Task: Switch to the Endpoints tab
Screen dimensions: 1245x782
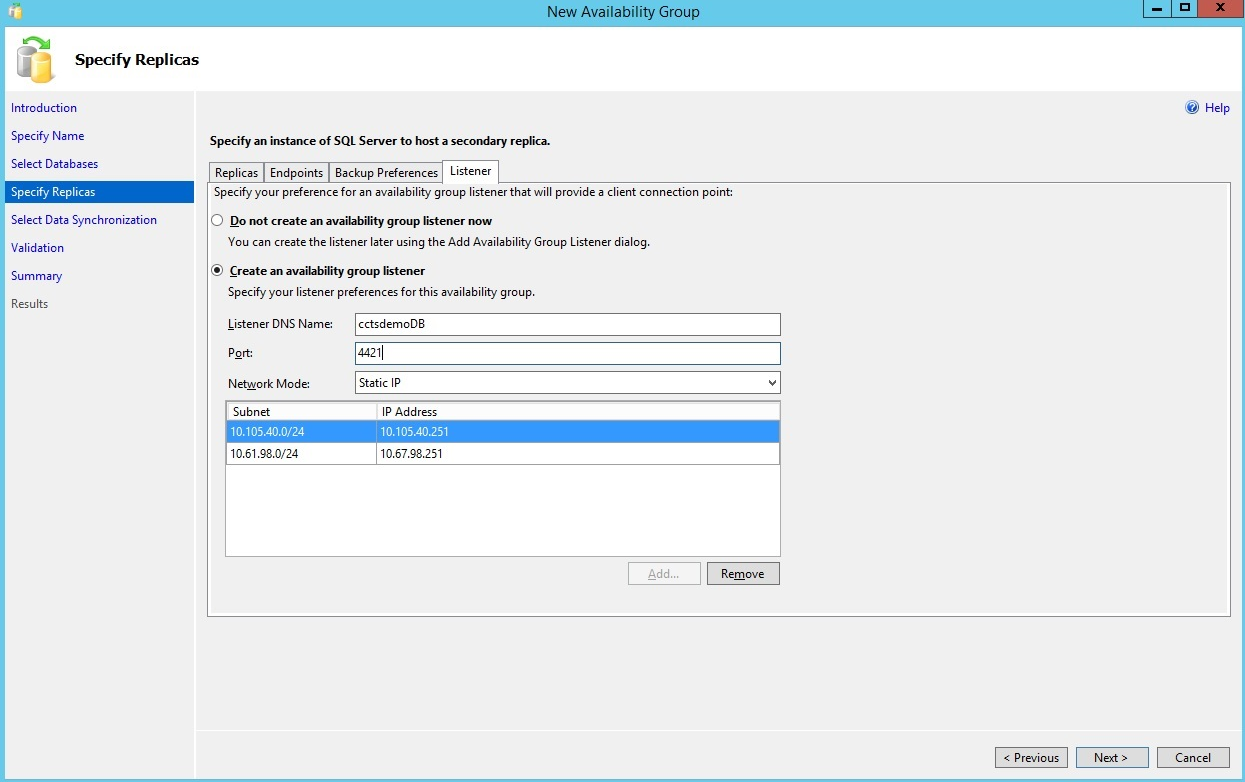Action: pyautogui.click(x=297, y=173)
